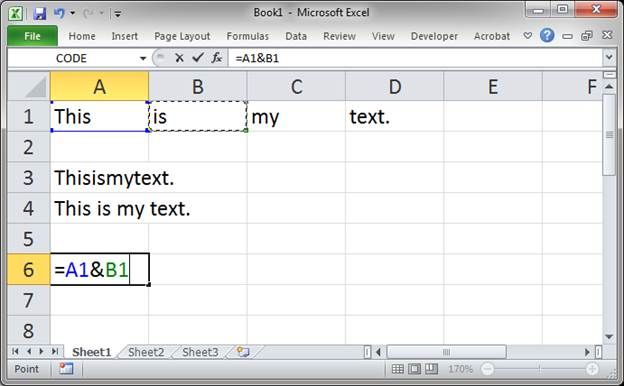Open the Insert ribbon tab

click(125, 36)
